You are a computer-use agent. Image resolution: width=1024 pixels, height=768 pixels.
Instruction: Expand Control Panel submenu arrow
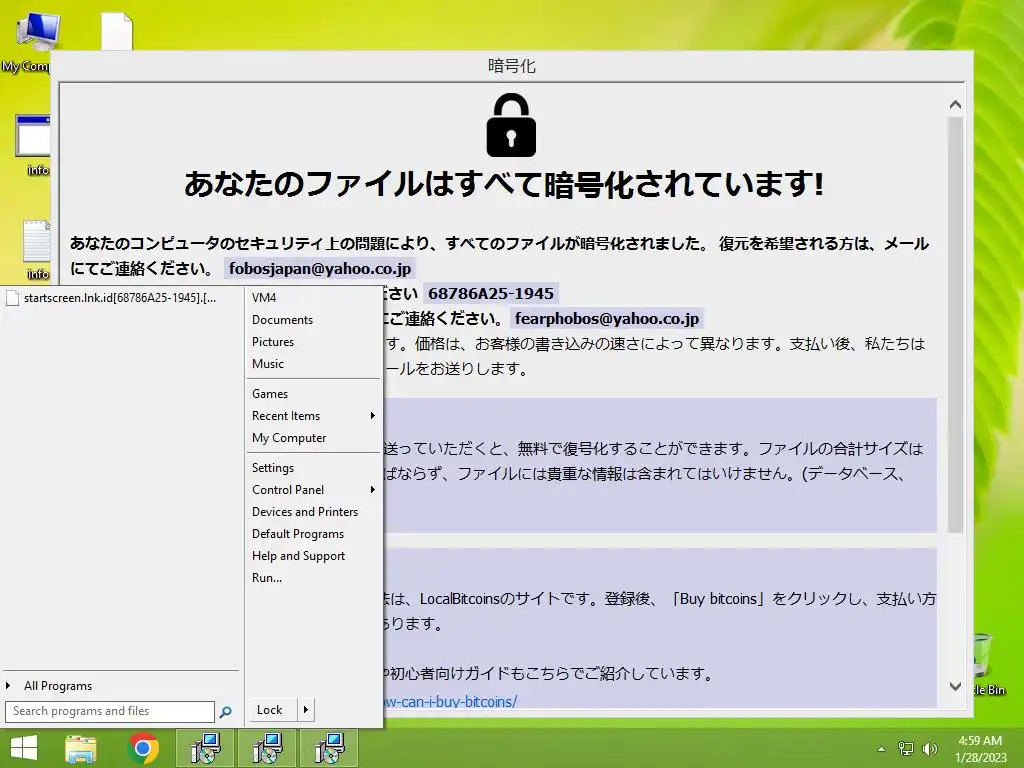372,490
